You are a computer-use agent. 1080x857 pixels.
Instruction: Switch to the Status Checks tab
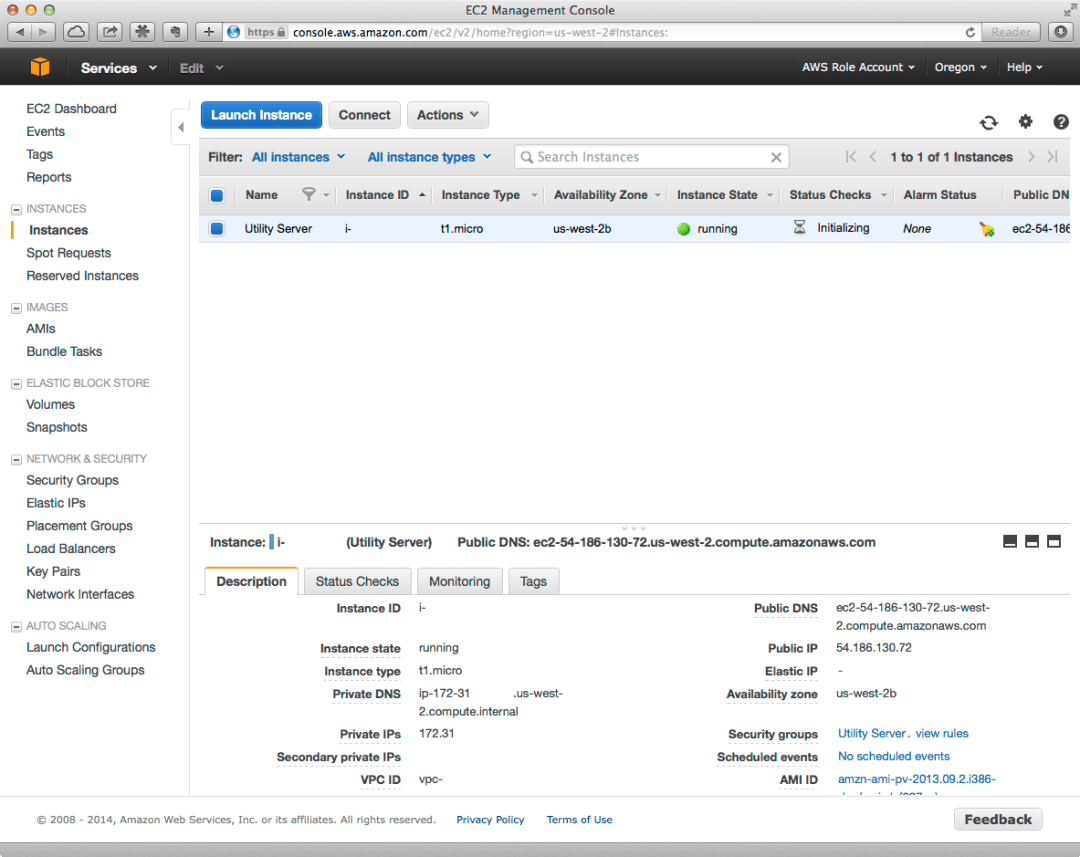(x=357, y=581)
